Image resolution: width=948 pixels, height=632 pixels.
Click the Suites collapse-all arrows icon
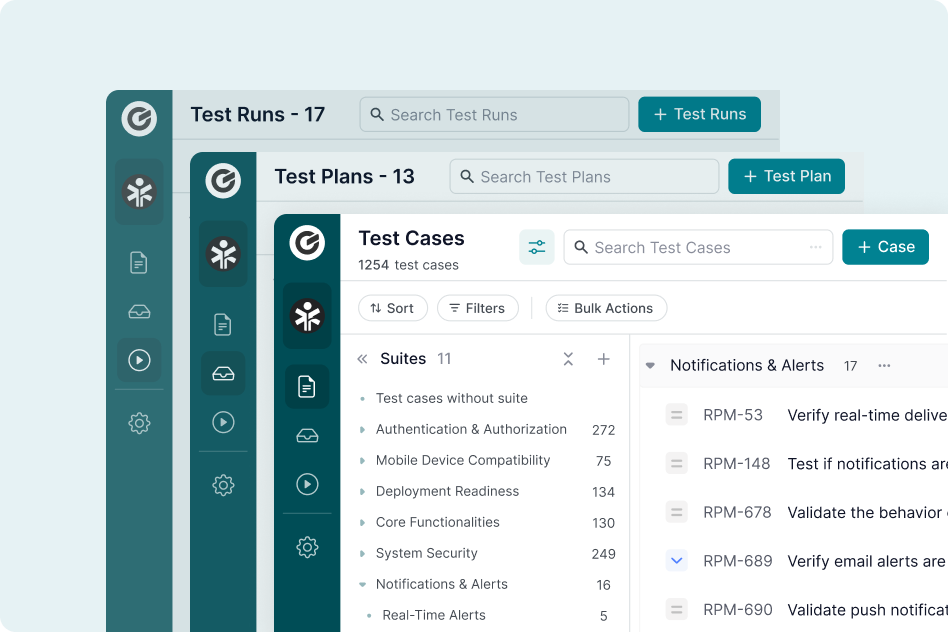click(568, 359)
